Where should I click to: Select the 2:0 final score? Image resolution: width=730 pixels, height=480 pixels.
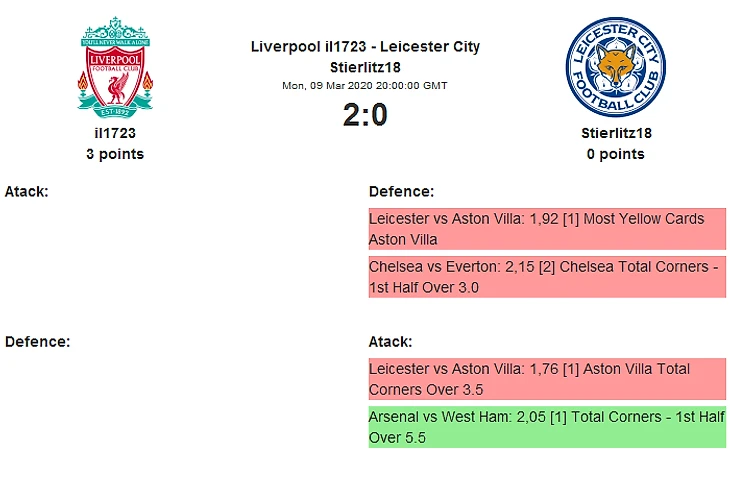point(365,115)
